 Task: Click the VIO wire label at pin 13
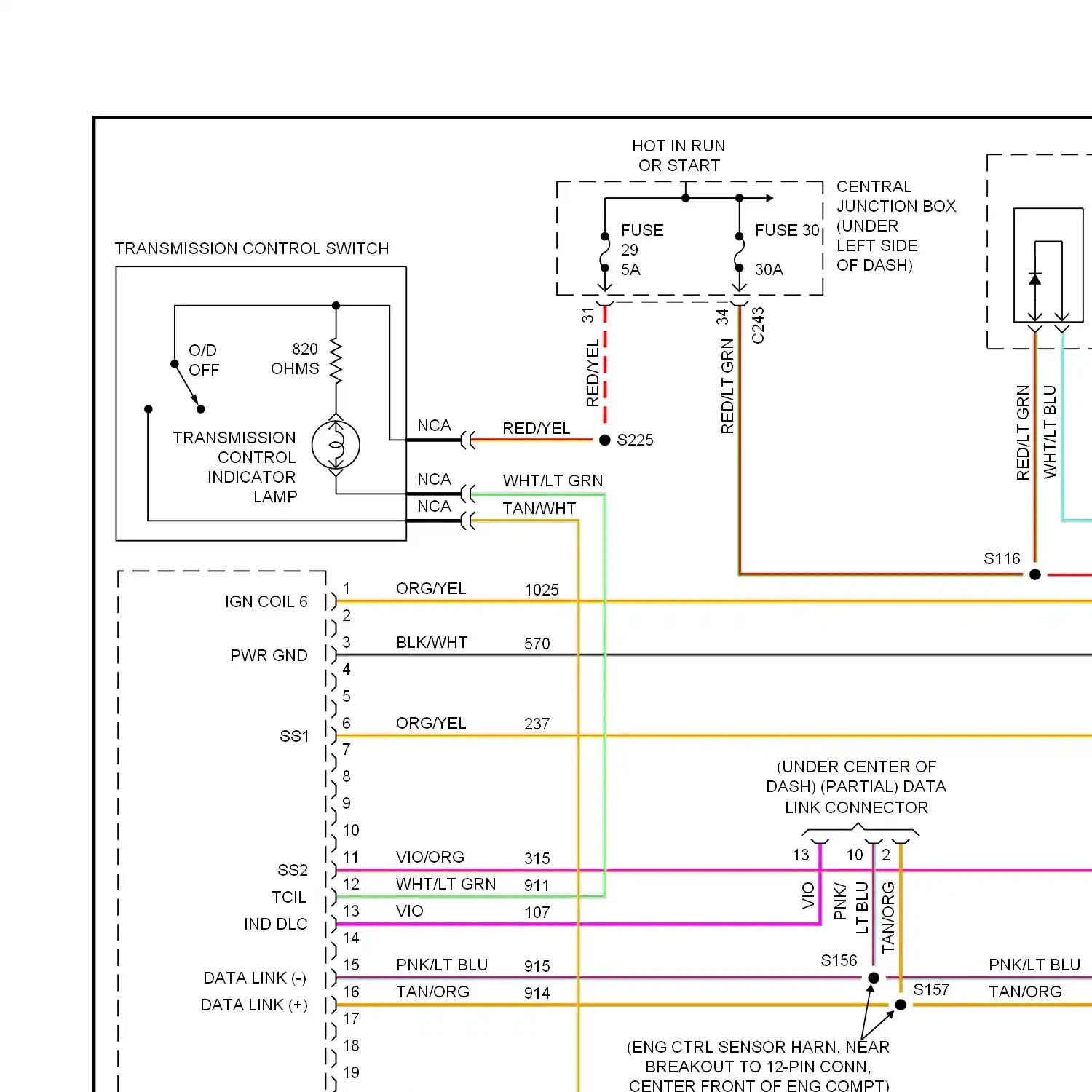point(410,911)
